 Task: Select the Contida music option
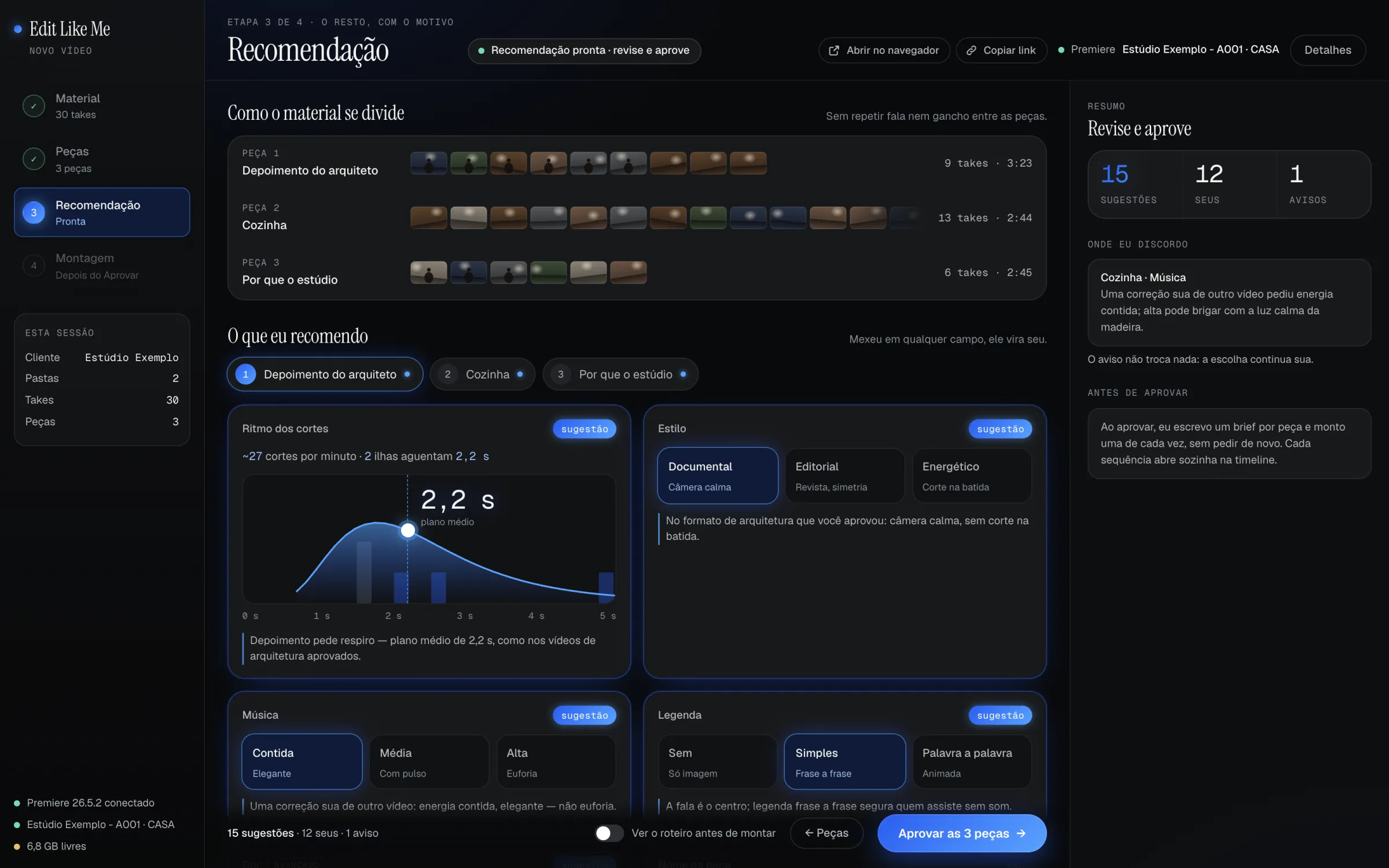click(302, 762)
